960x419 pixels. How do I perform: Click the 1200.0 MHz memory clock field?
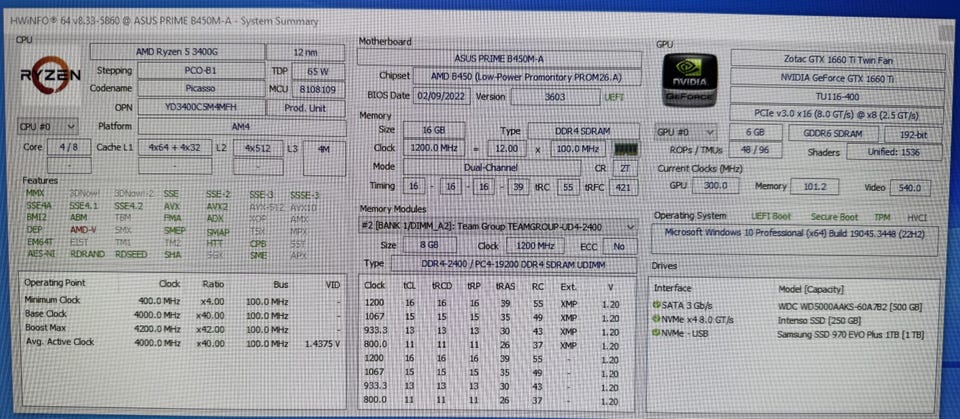433,149
